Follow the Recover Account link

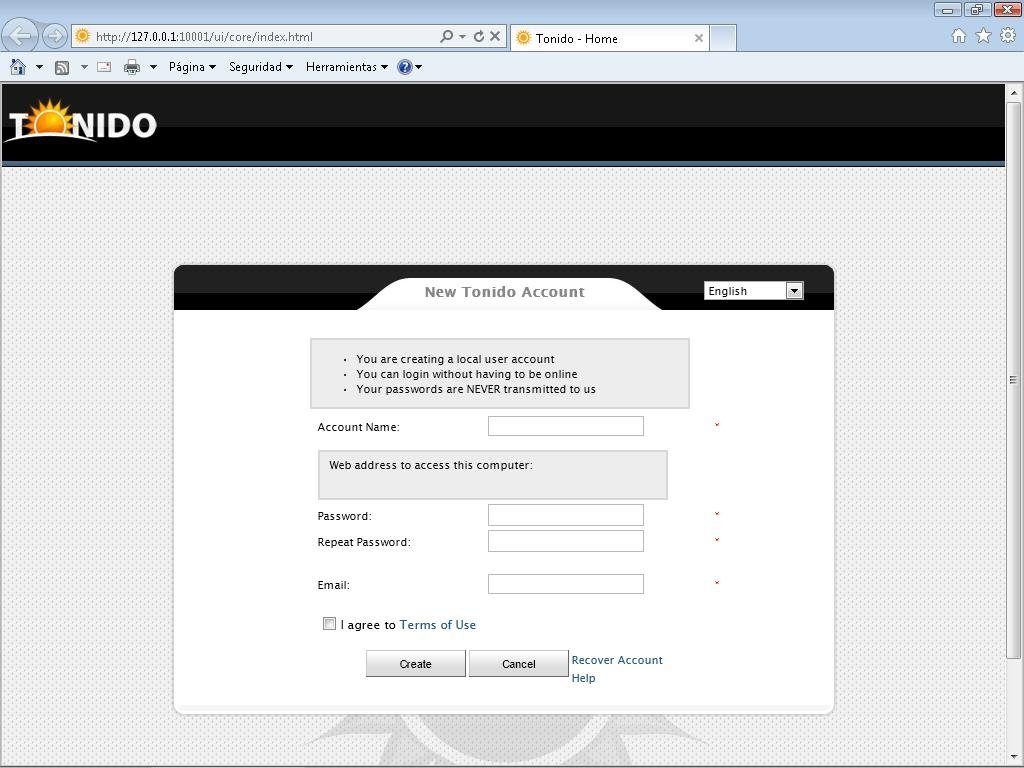coord(617,660)
